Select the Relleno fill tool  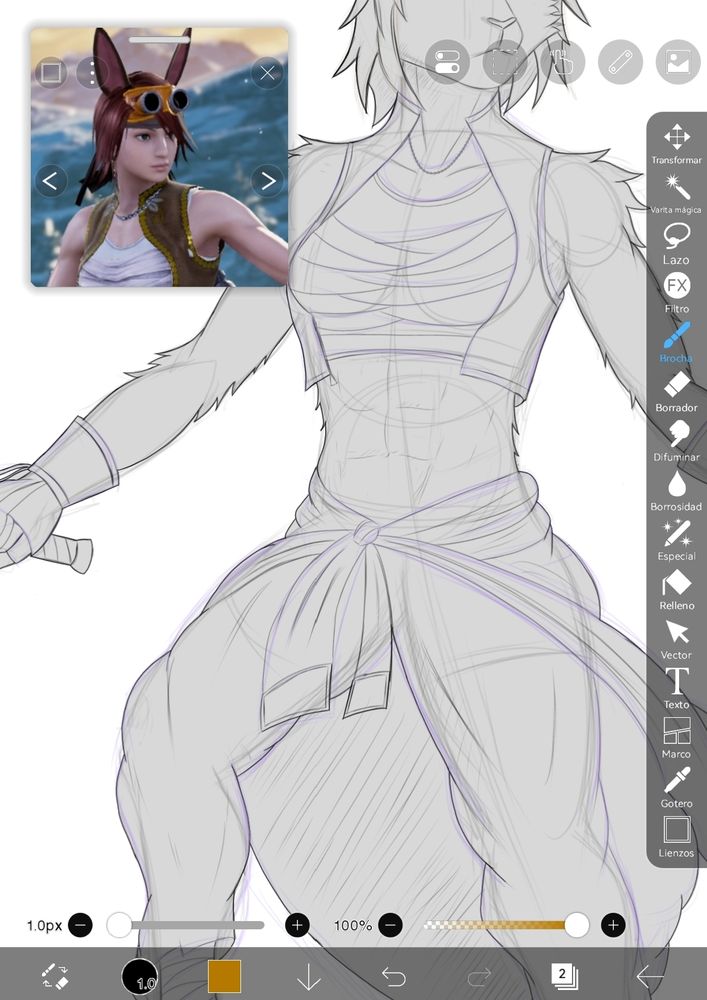(676, 589)
